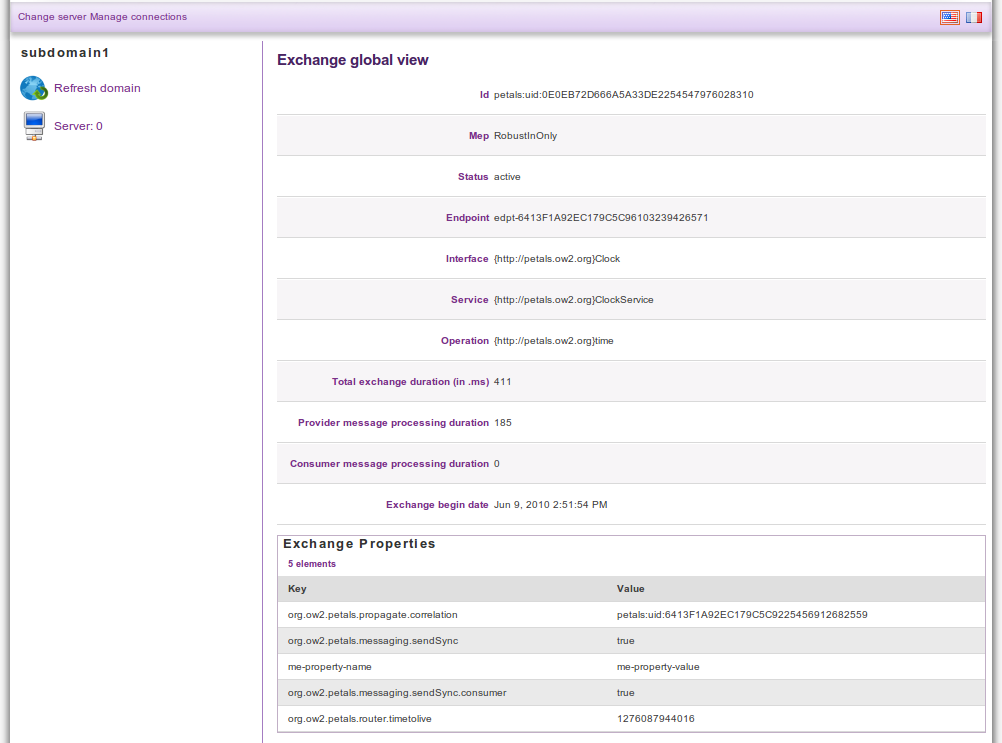Click the Refresh domain text link

[97, 88]
